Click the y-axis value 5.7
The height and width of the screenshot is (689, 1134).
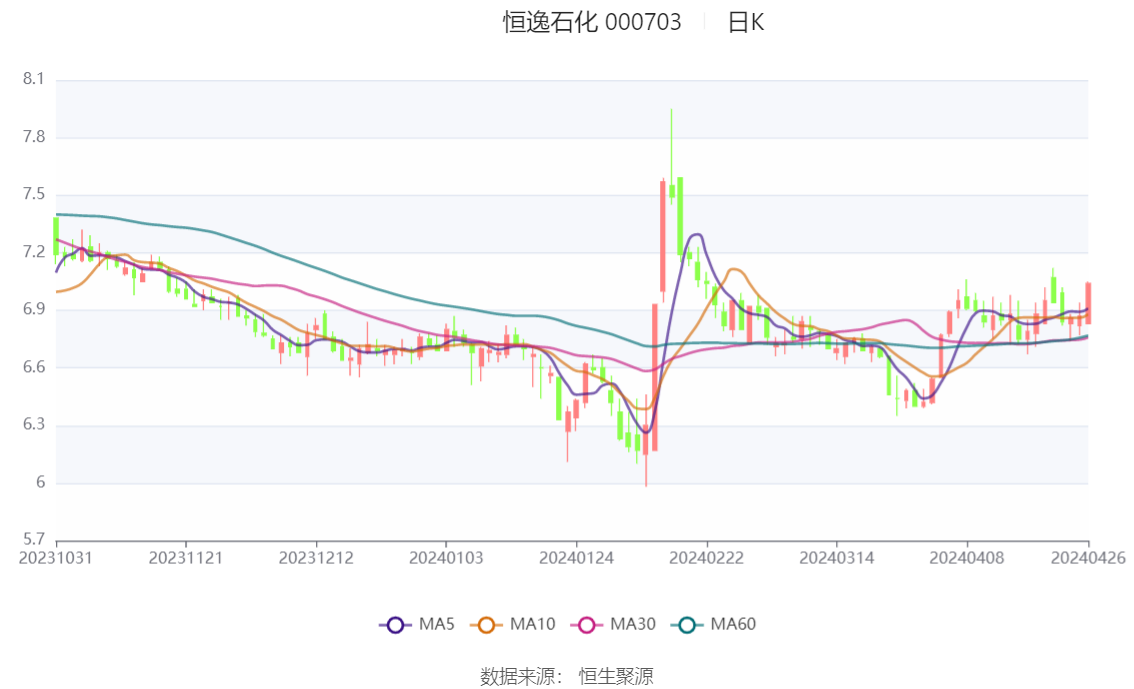pyautogui.click(x=34, y=539)
